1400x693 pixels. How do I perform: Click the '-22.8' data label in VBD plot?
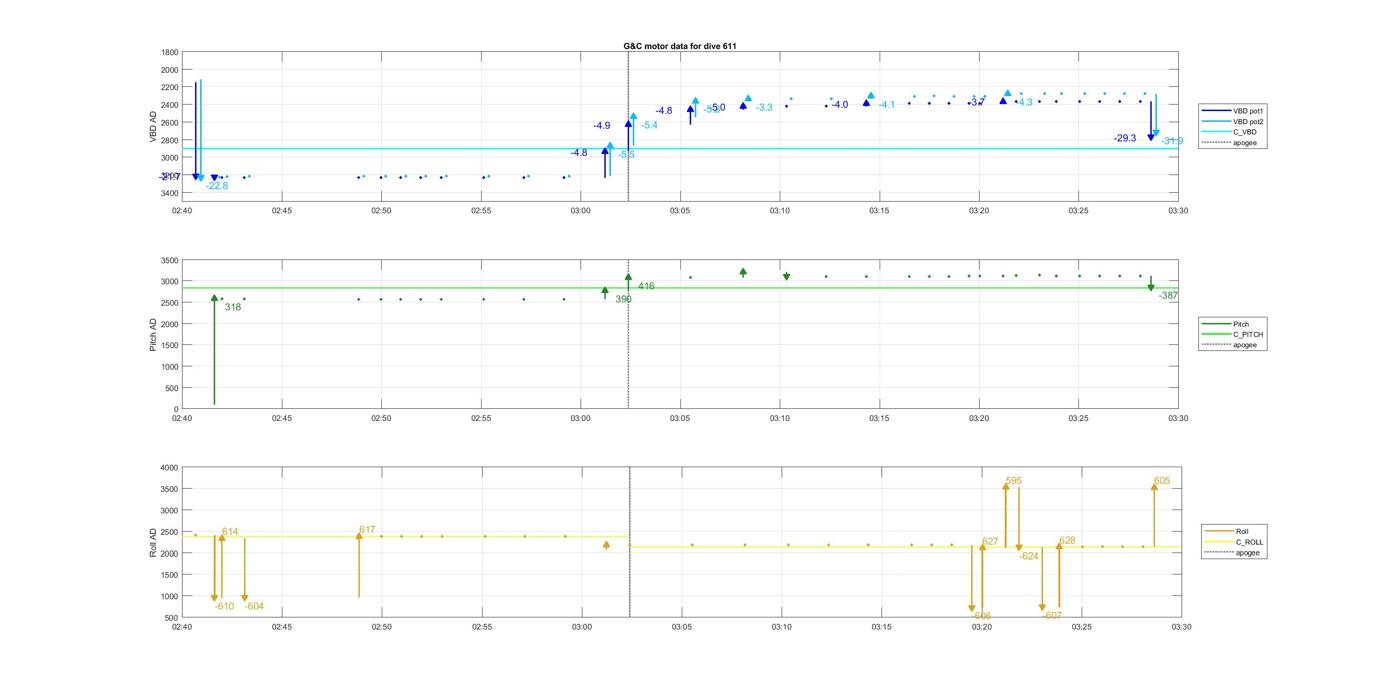pos(217,186)
